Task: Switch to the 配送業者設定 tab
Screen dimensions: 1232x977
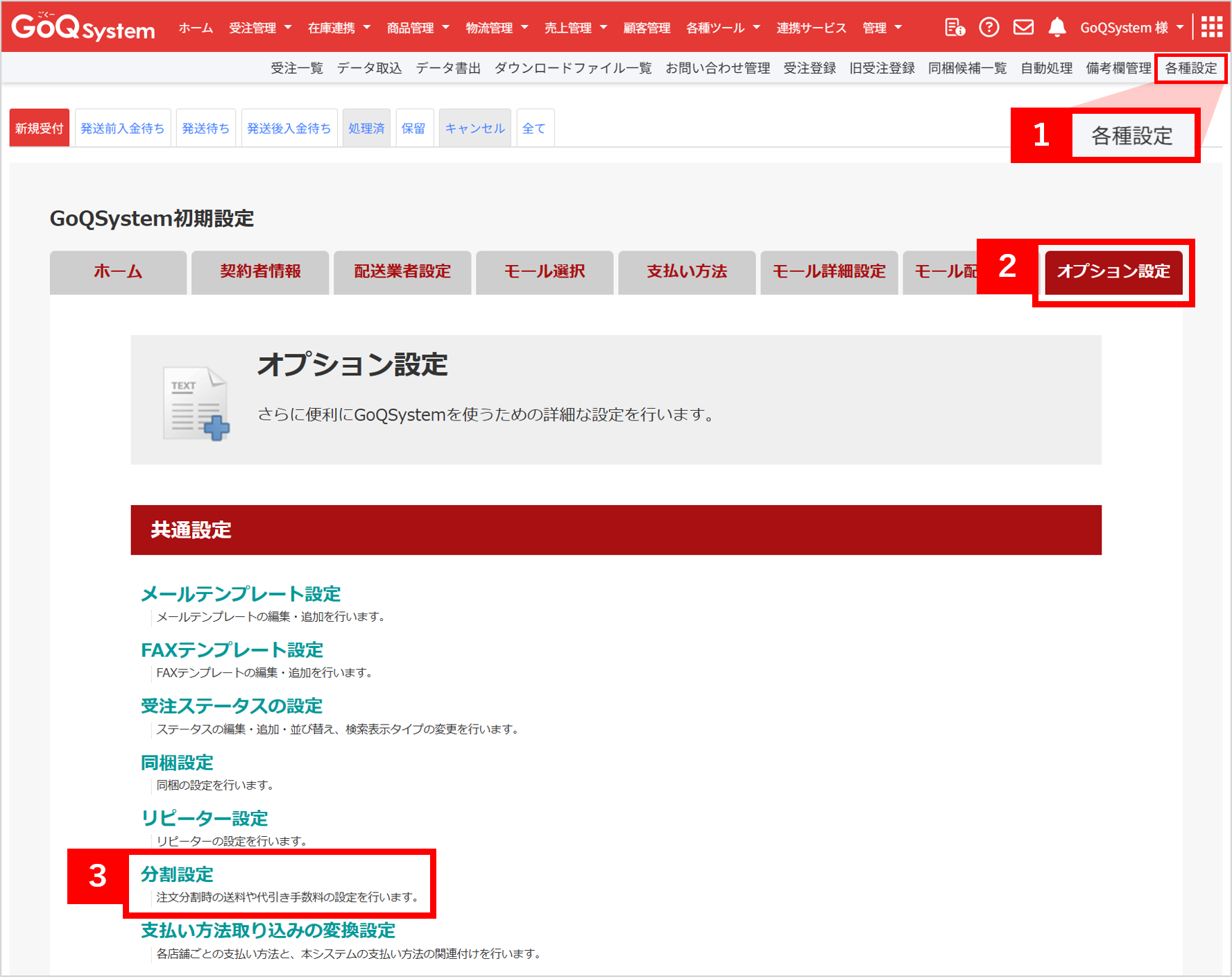Action: 402,272
